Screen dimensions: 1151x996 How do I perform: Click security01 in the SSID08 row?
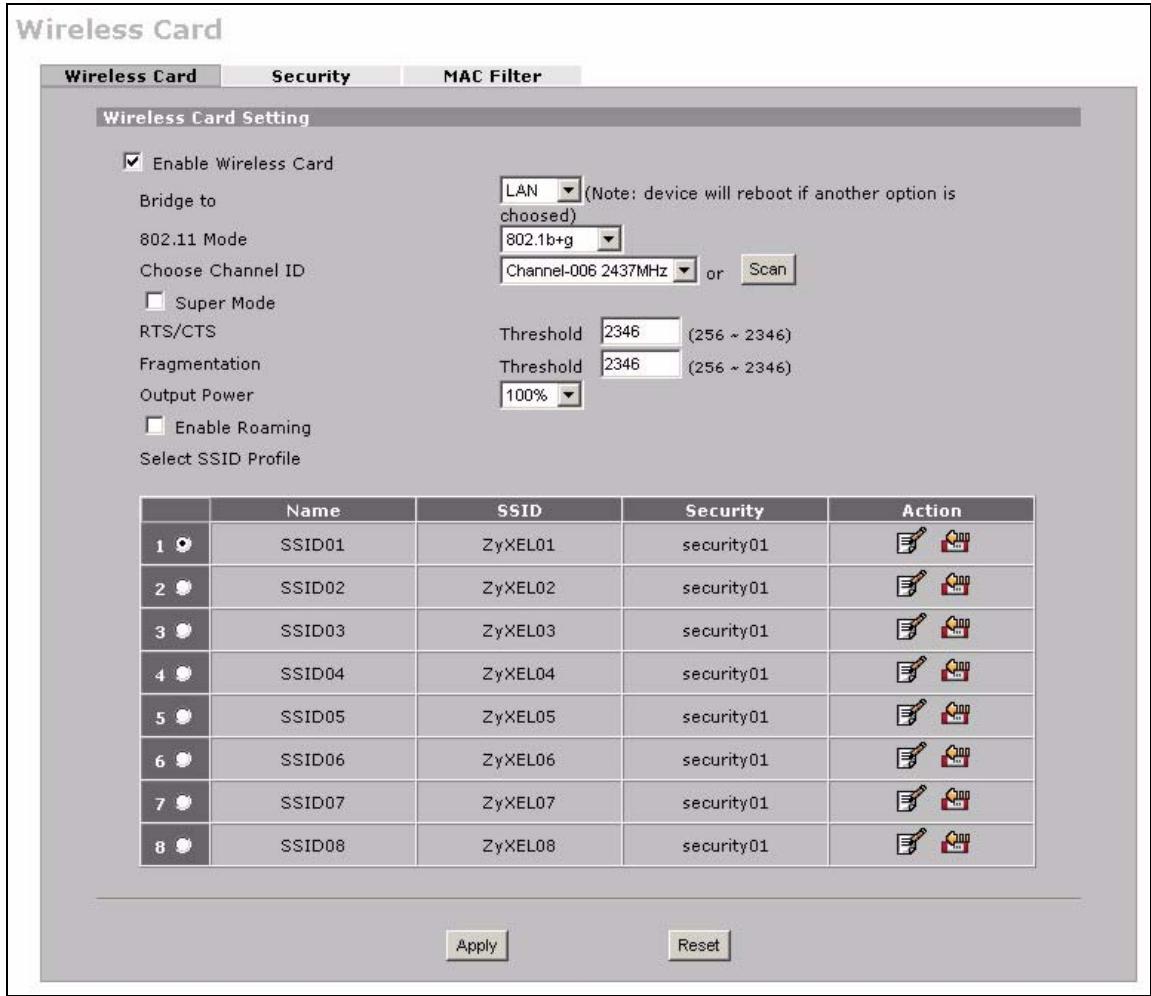[x=725, y=846]
